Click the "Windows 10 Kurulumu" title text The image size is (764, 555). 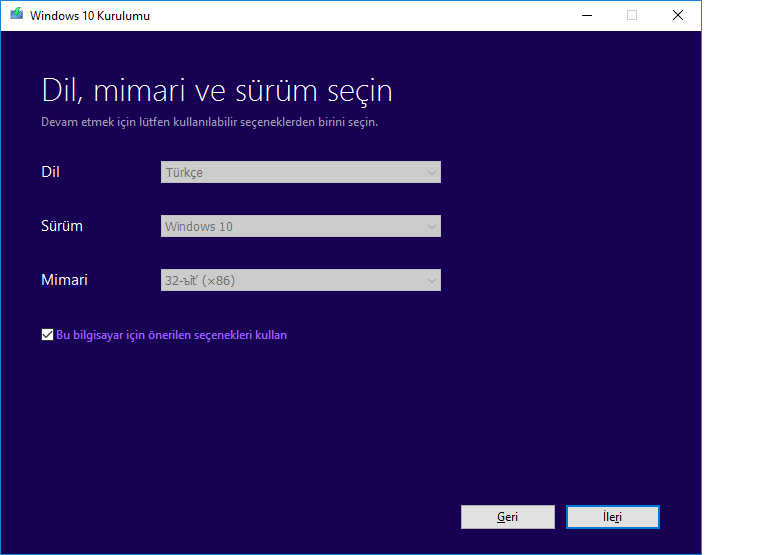pos(90,16)
